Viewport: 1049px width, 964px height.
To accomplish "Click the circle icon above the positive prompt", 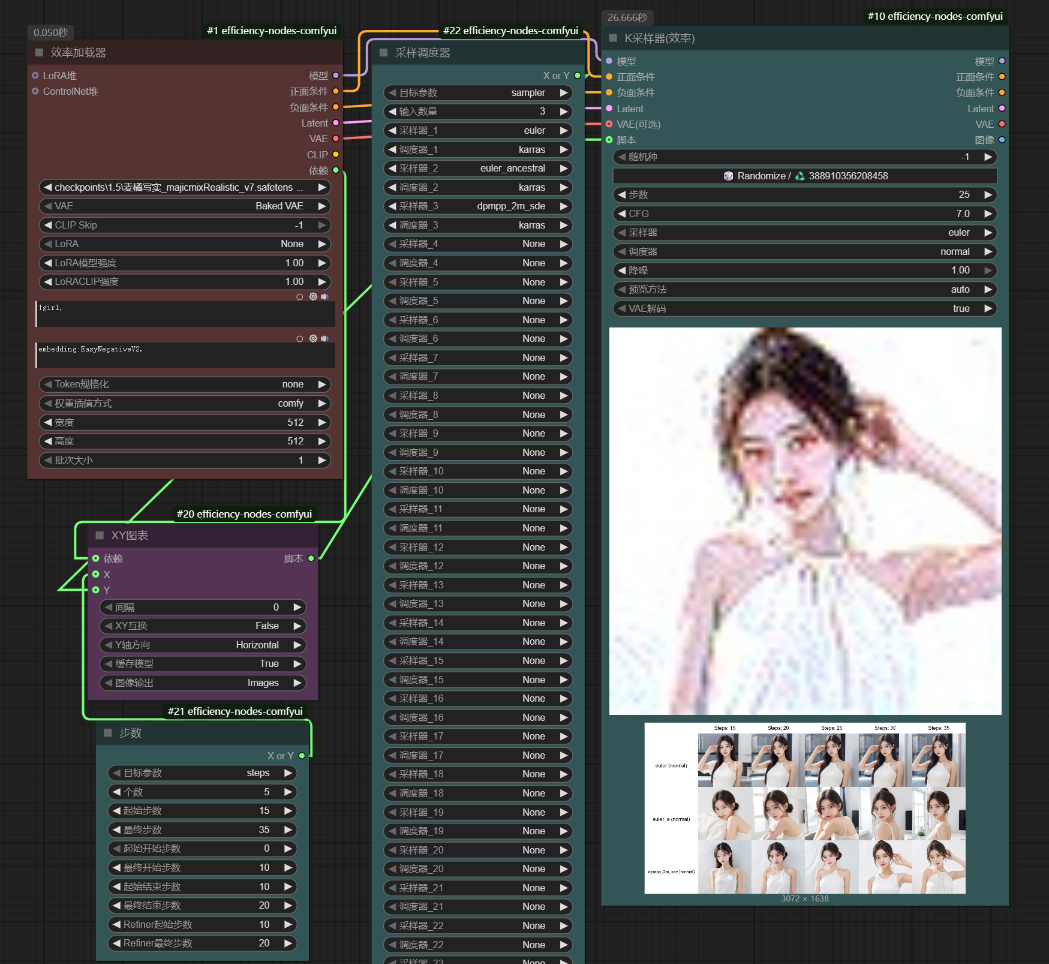I will pyautogui.click(x=300, y=296).
